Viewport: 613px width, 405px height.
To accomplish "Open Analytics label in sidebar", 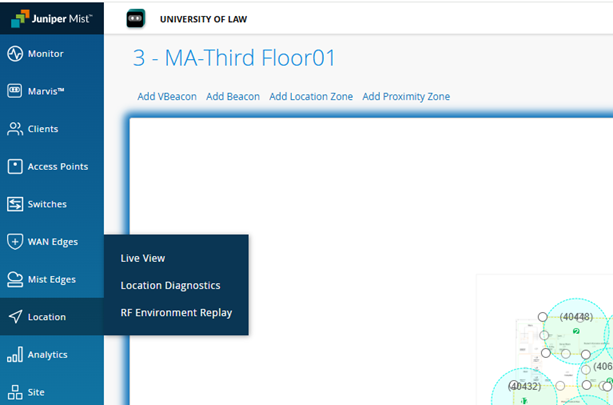I will (48, 355).
